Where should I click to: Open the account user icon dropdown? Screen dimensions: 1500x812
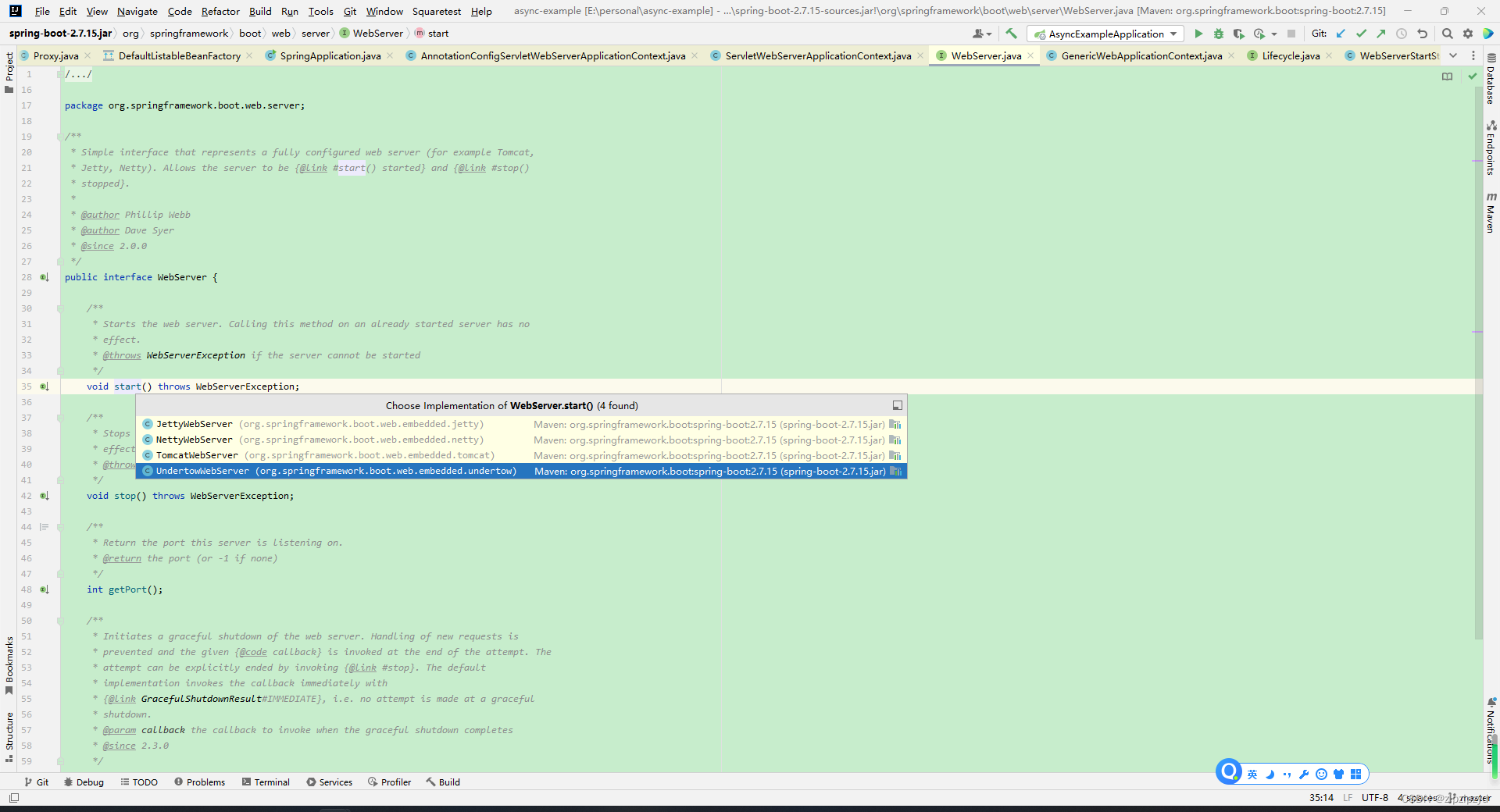[982, 34]
